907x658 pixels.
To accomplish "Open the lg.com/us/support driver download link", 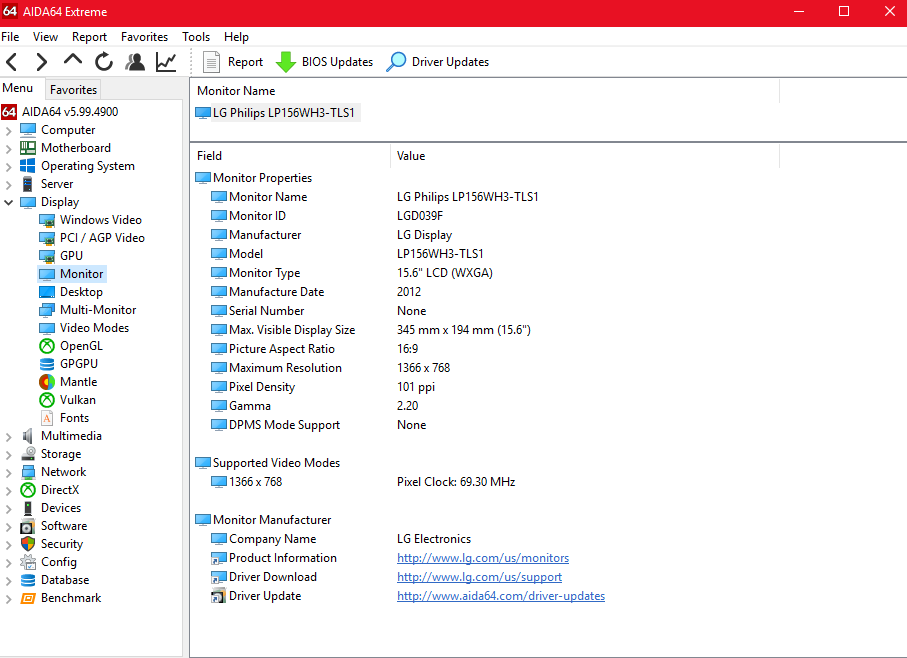I will [480, 577].
